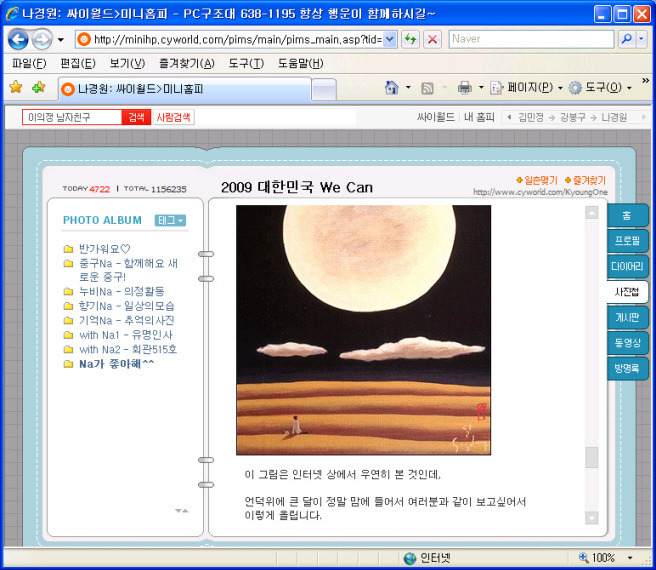Viewport: 656px width, 570px height.
Task: Switch to the 다이어리 side tab
Action: pyautogui.click(x=627, y=267)
